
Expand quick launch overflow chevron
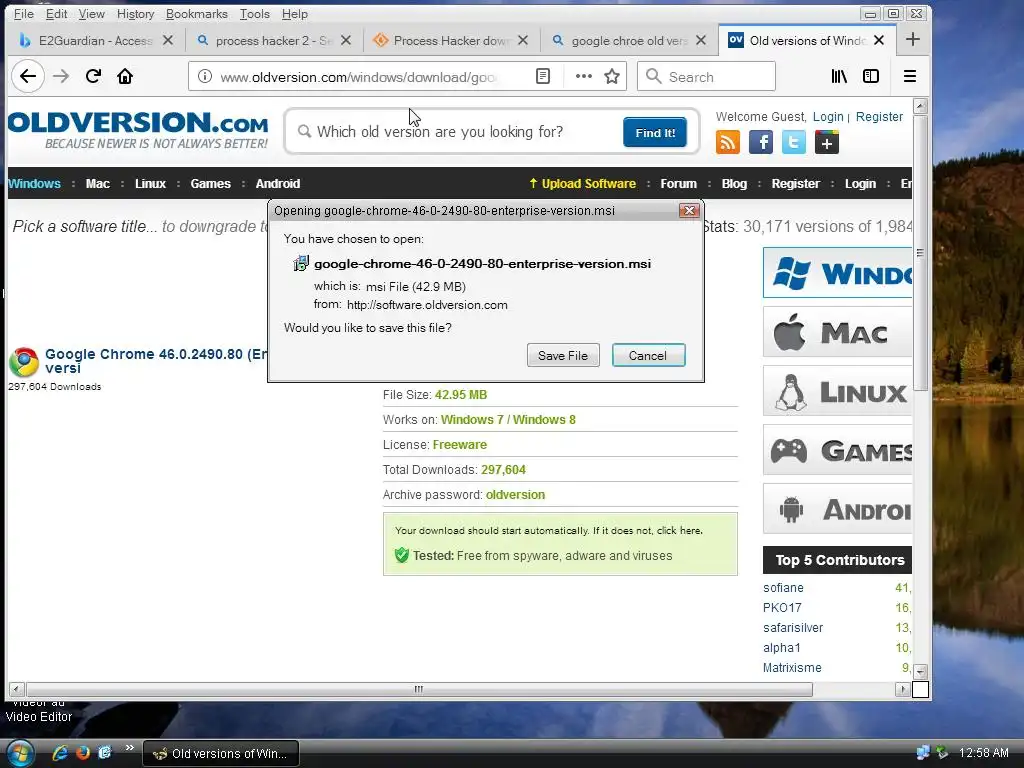[129, 748]
